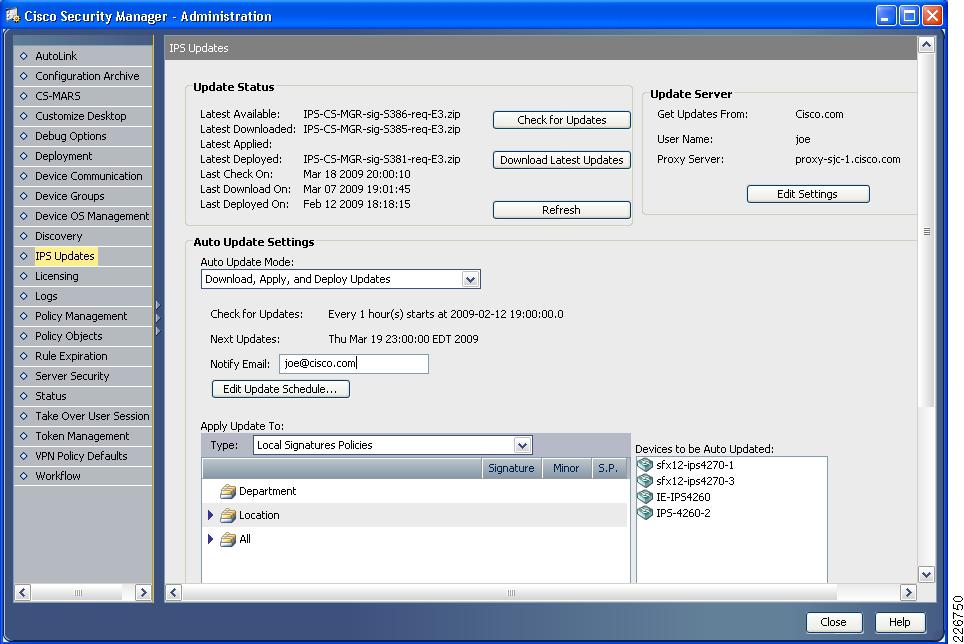The image size is (964, 644).
Task: Click the diamond bullet beside Licensing
Action: (24, 276)
